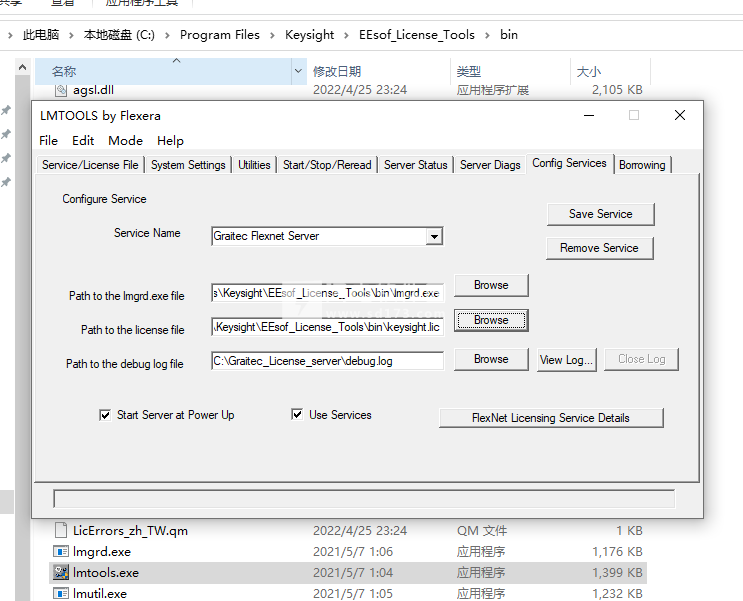Open FlexNet Licensing Service Details
Image resolution: width=743 pixels, height=601 pixels.
point(551,418)
